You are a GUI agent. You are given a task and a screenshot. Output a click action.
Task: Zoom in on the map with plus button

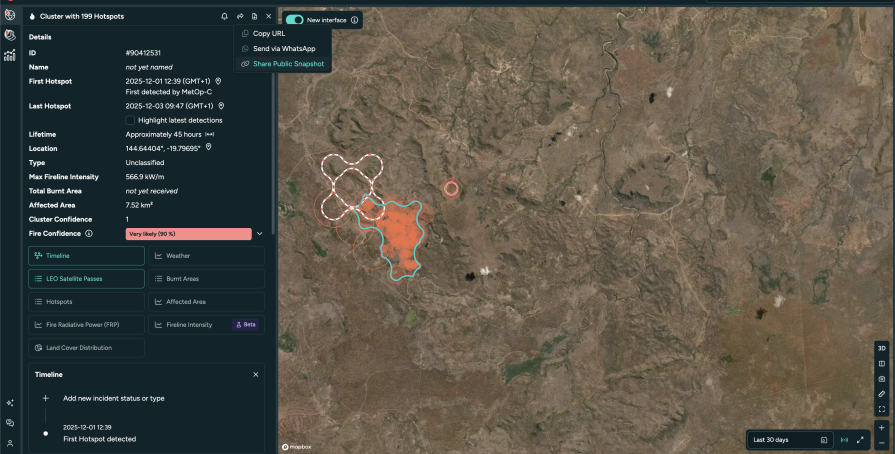(881, 427)
